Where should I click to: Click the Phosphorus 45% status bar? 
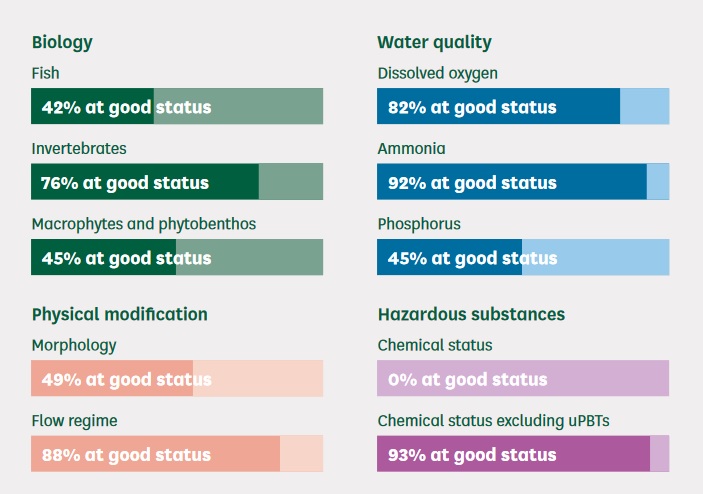[x=523, y=257]
